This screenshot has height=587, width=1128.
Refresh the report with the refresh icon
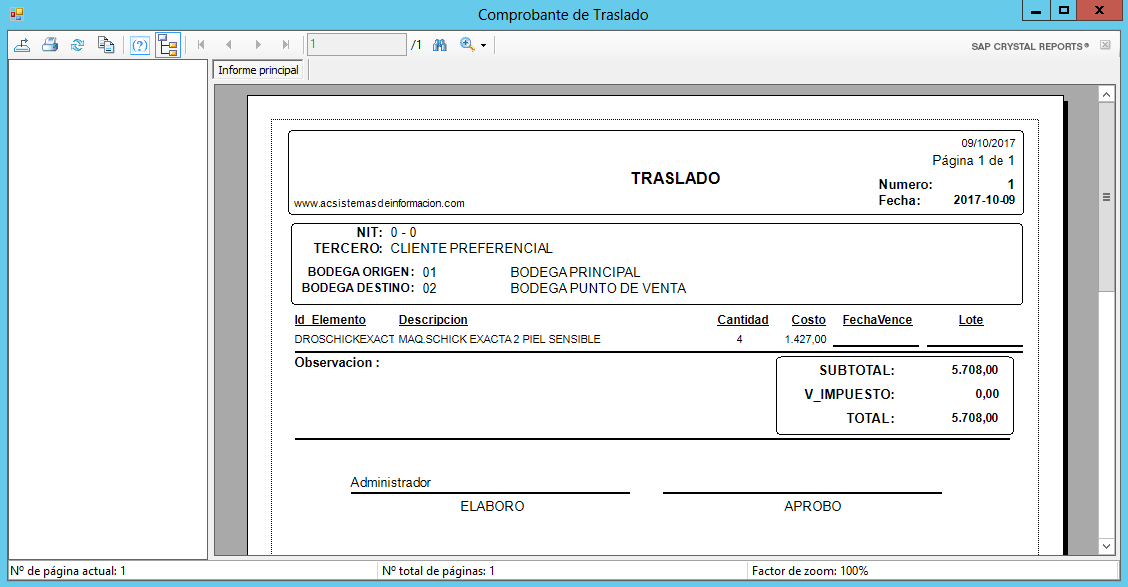77,45
